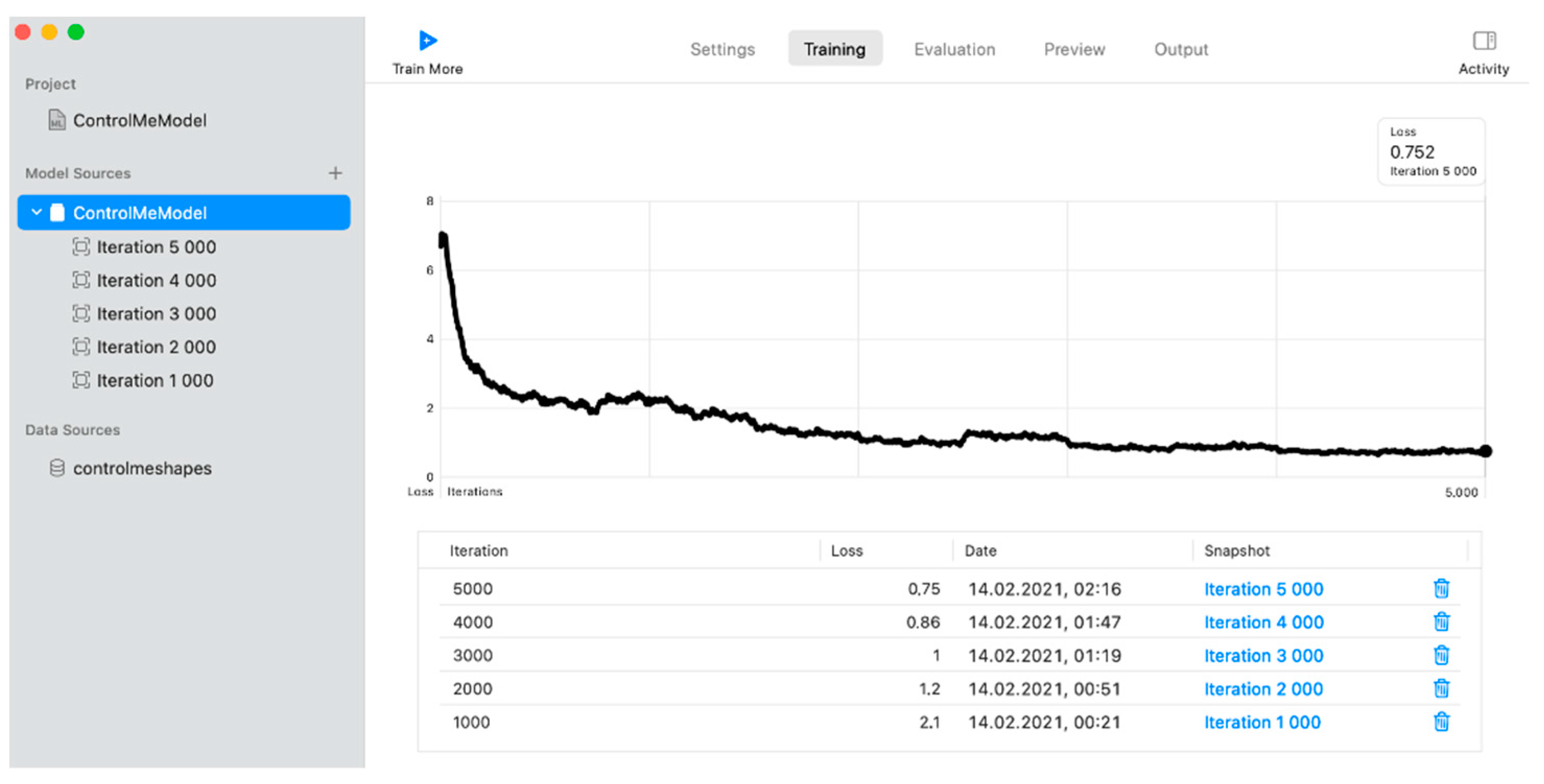1544x784 pixels.
Task: Open the Settings tab
Action: pos(722,49)
